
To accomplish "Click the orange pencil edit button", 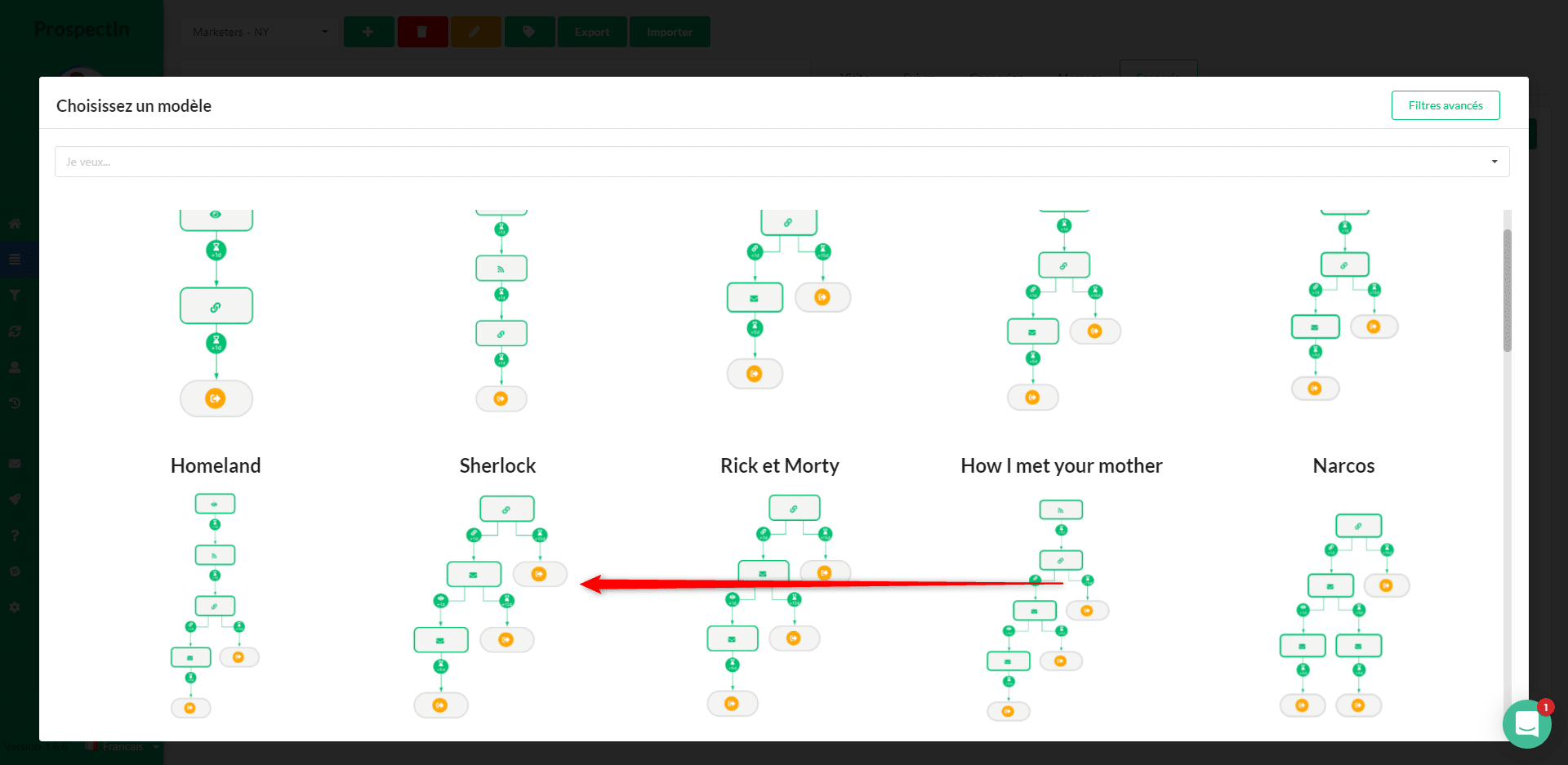I will point(475,32).
